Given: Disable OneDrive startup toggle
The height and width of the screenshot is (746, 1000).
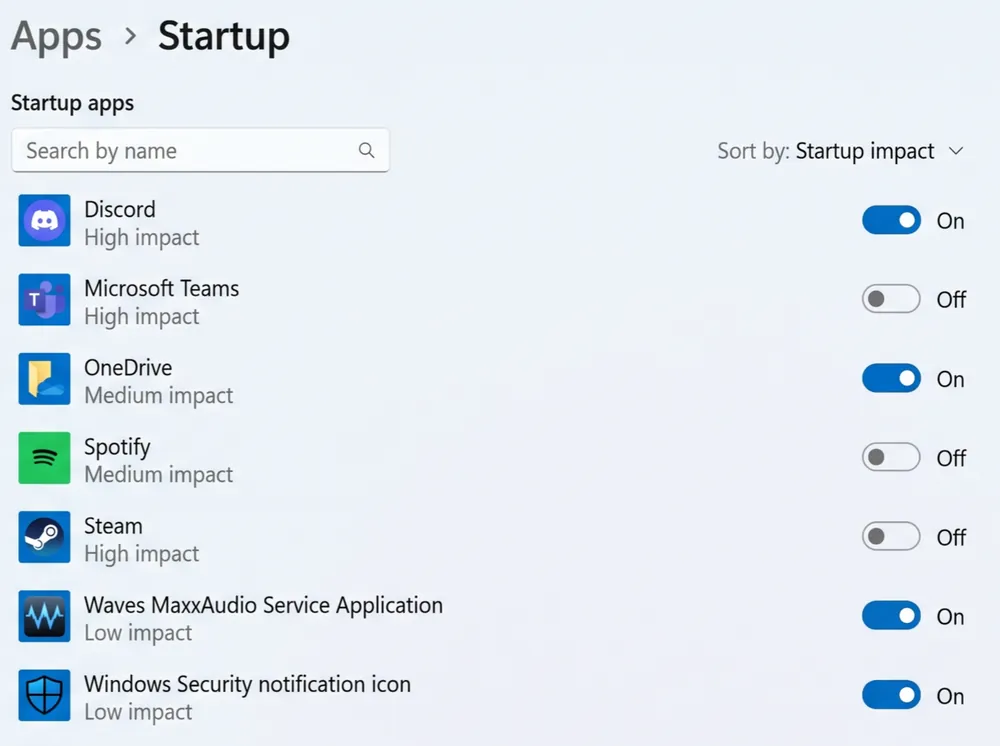Looking at the screenshot, I should 891,379.
